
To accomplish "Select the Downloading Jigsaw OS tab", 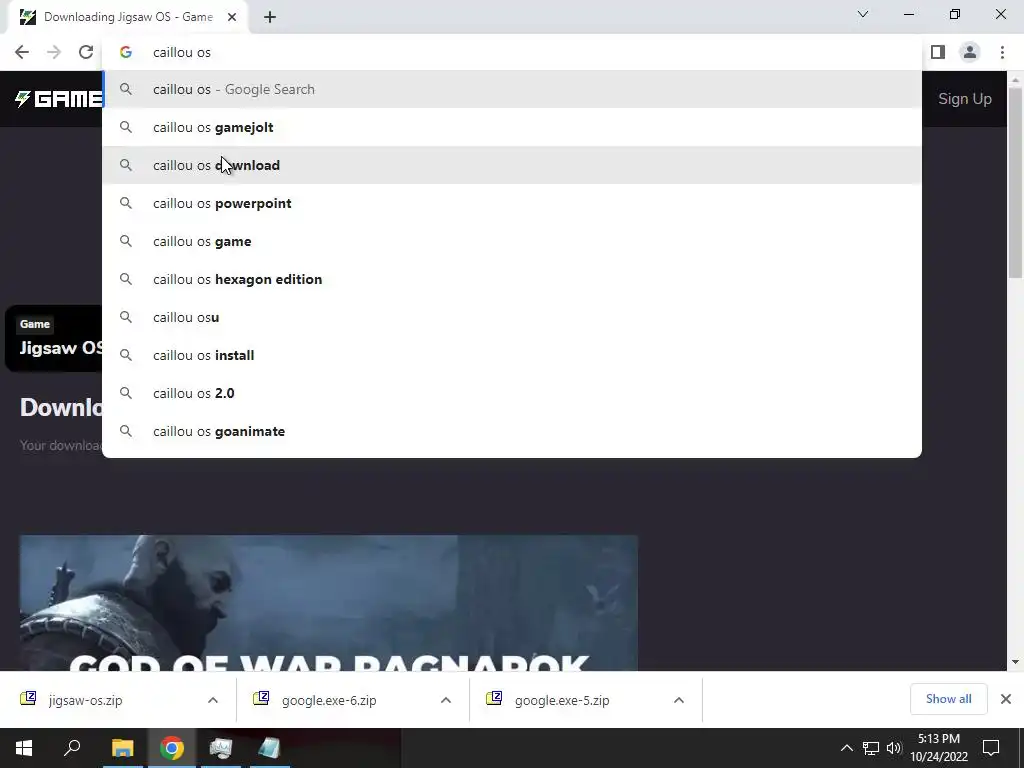I will click(x=128, y=17).
